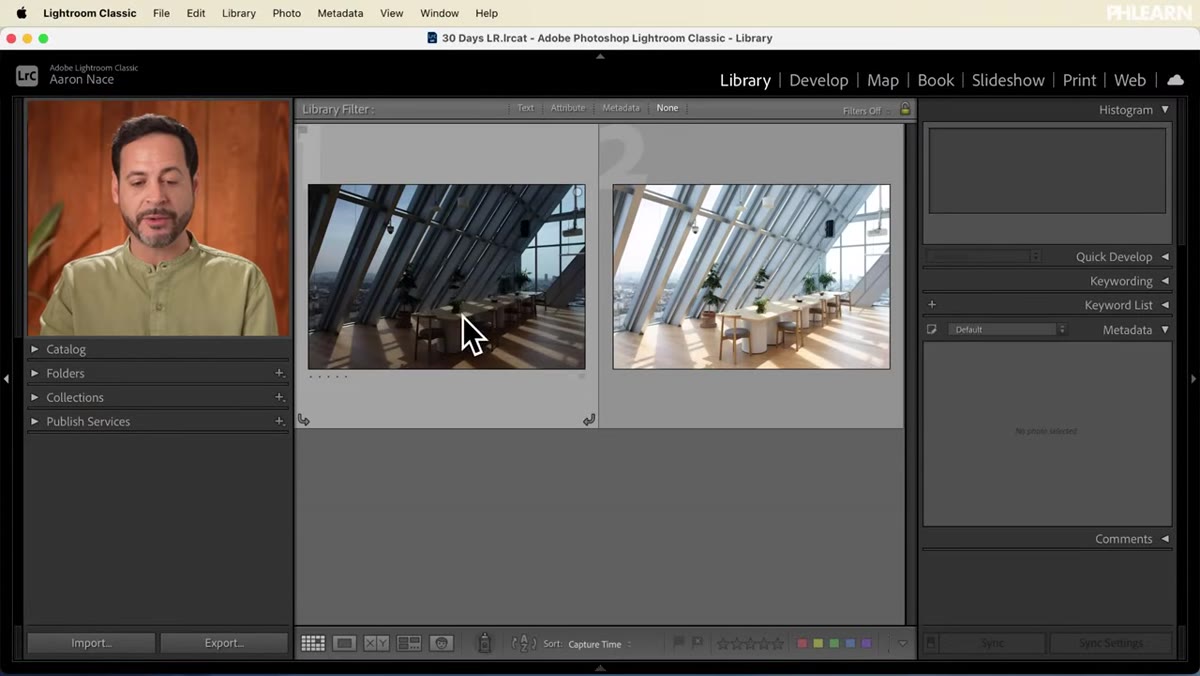This screenshot has width=1200, height=676.
Task: Add Publish Services connection plus icon
Action: (x=279, y=421)
